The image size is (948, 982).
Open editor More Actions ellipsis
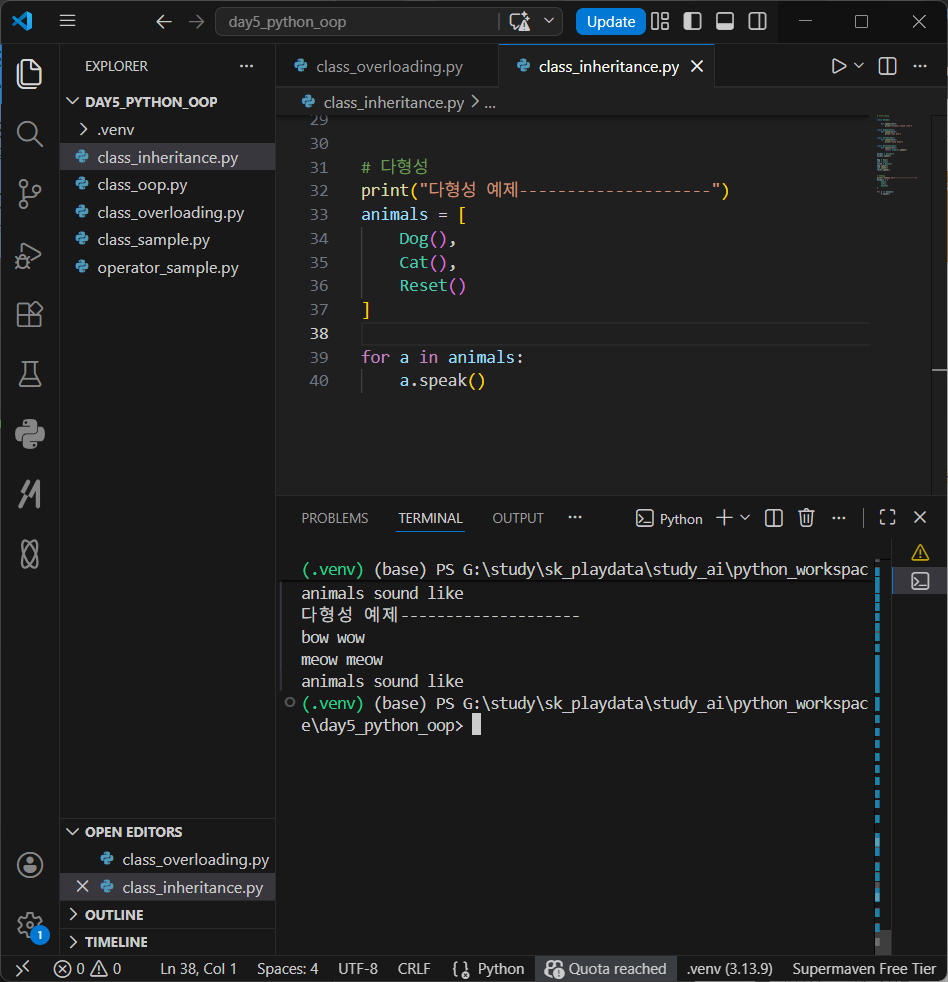(920, 66)
